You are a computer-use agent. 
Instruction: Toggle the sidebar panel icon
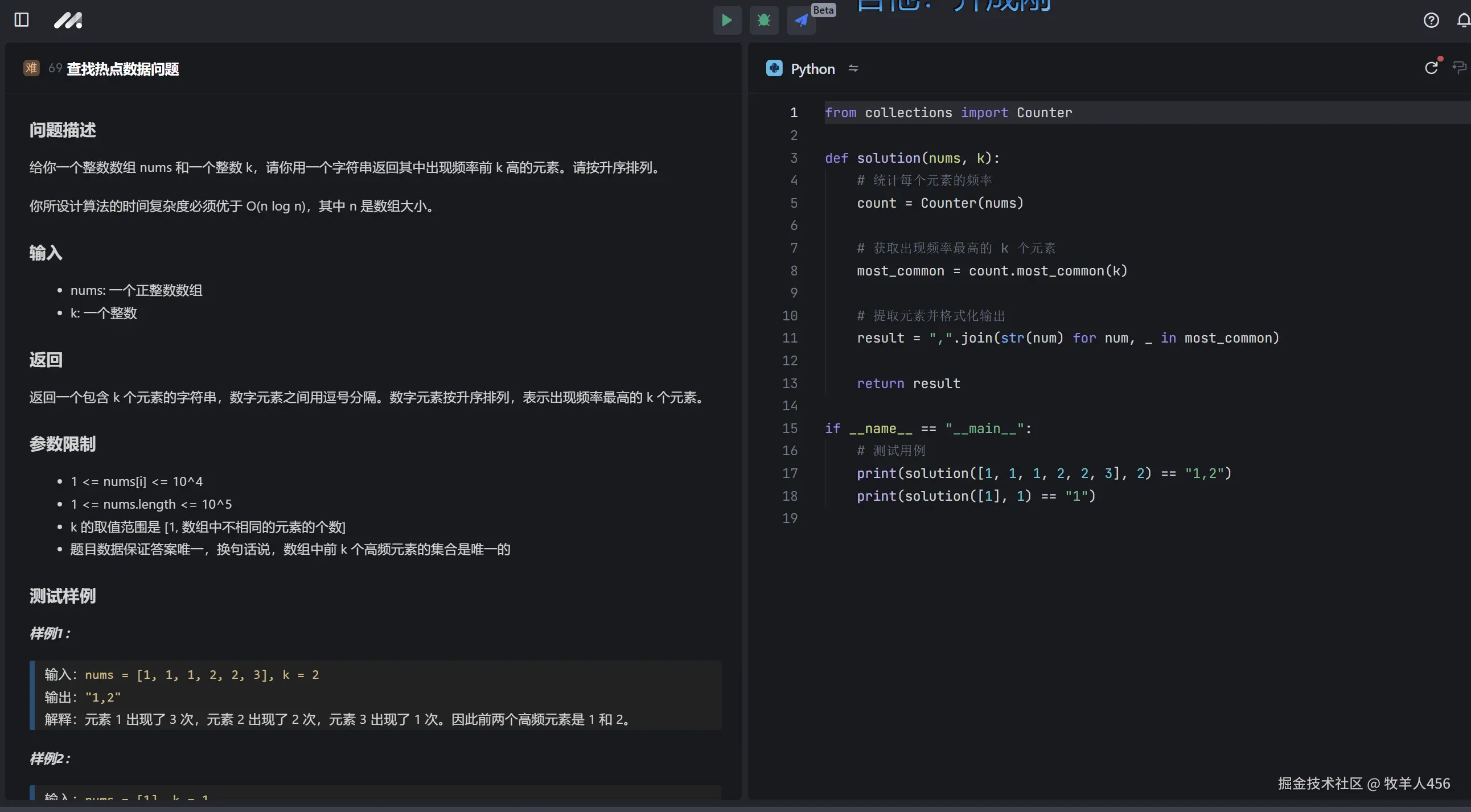pyautogui.click(x=21, y=20)
